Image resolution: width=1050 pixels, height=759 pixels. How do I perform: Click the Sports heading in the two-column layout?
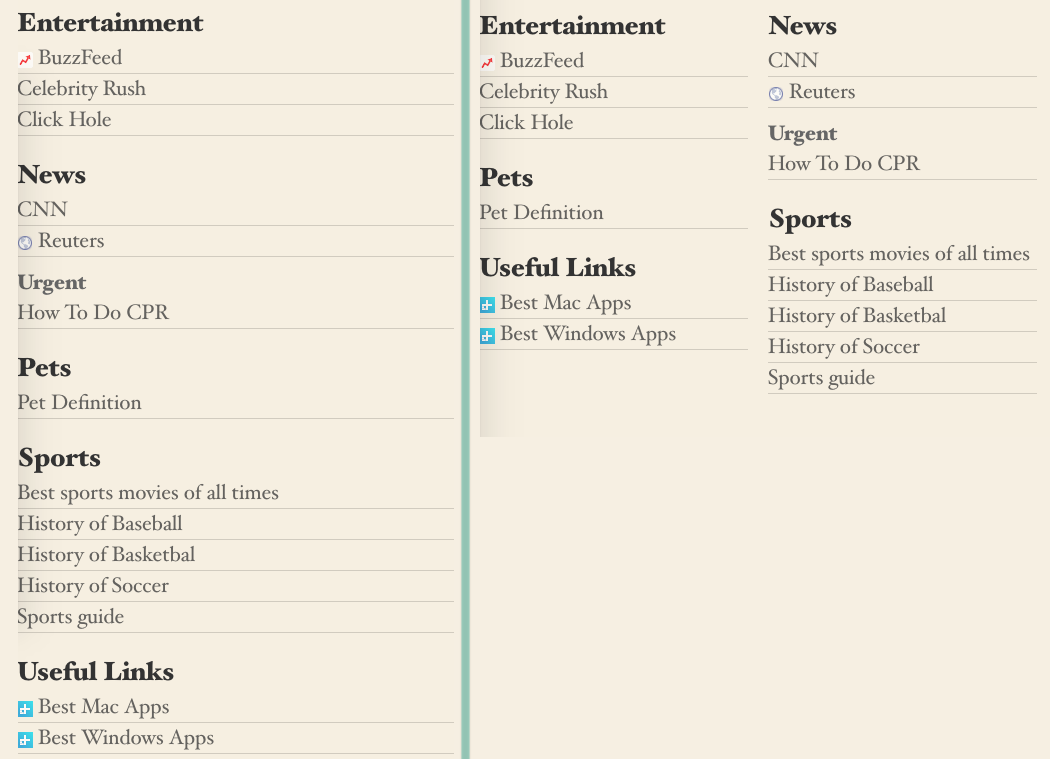point(810,219)
